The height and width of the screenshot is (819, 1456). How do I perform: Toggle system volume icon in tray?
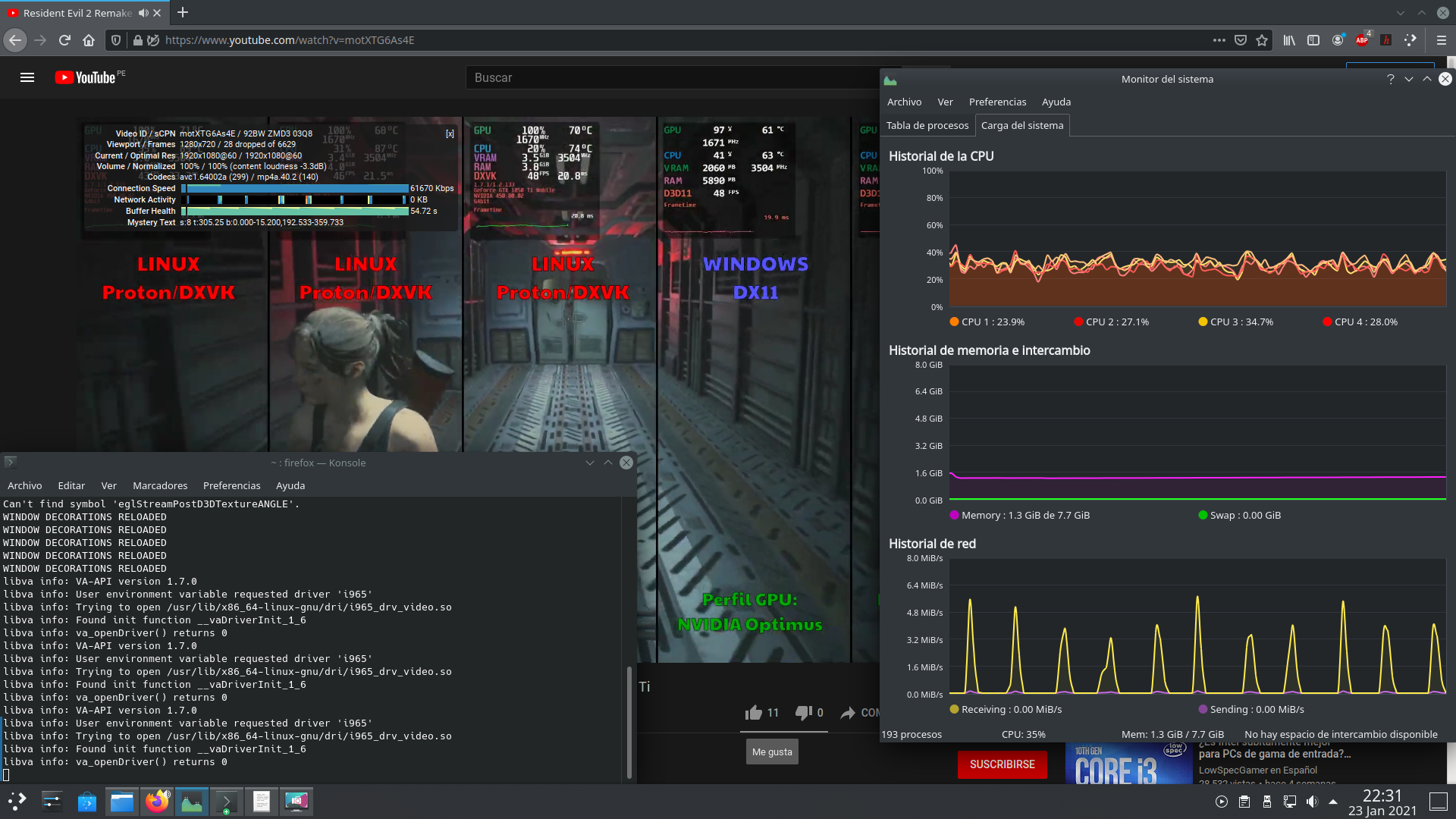(1312, 802)
